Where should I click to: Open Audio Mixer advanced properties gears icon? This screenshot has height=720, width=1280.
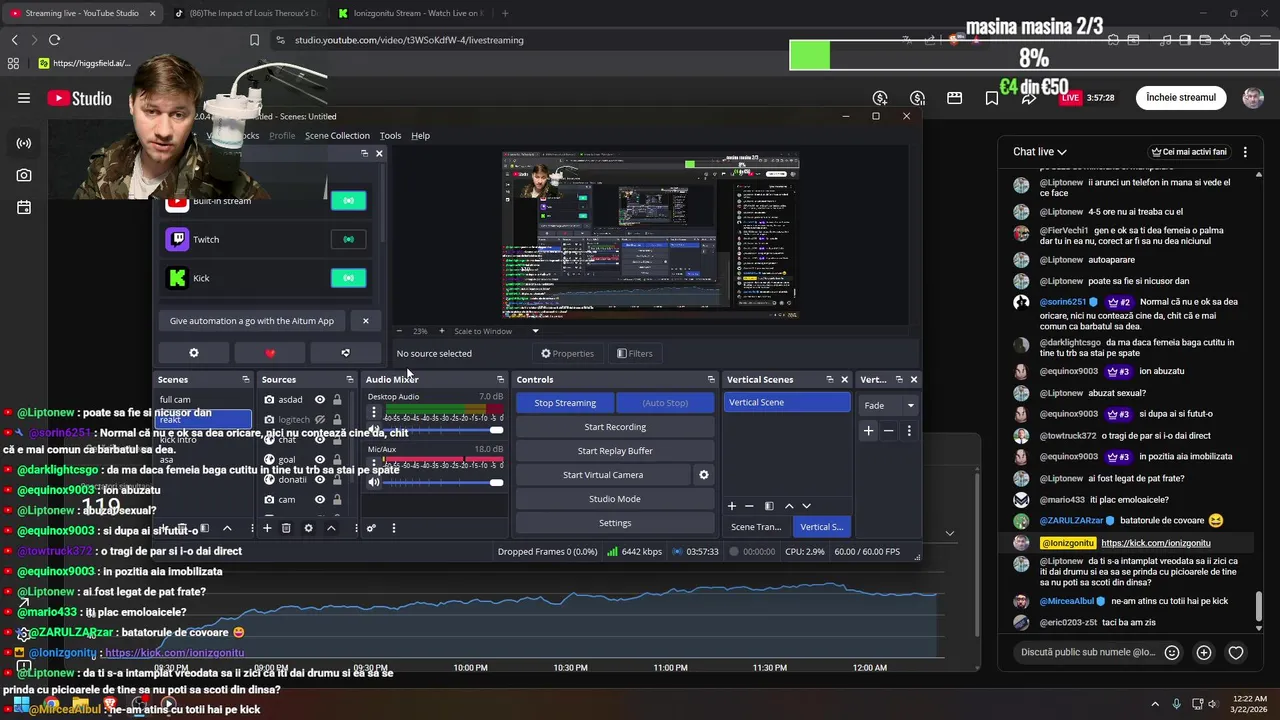[371, 528]
